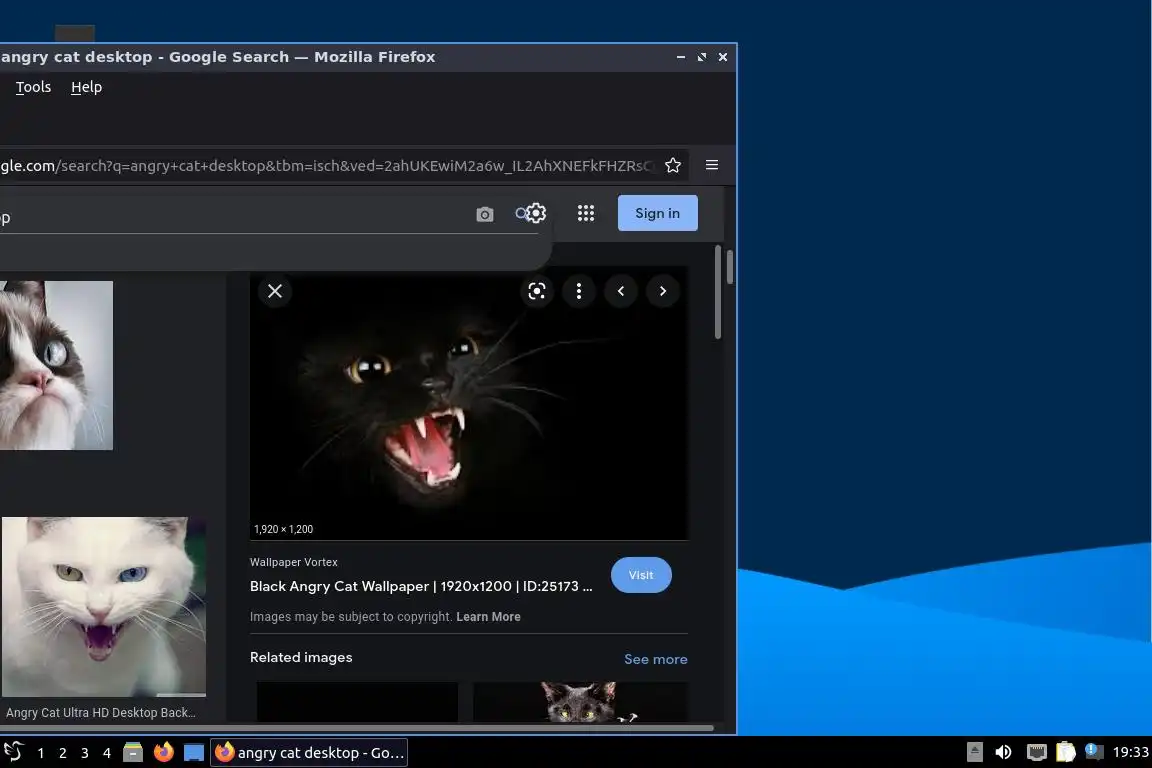
Task: Show desktop using blue taskbar icon
Action: point(194,753)
